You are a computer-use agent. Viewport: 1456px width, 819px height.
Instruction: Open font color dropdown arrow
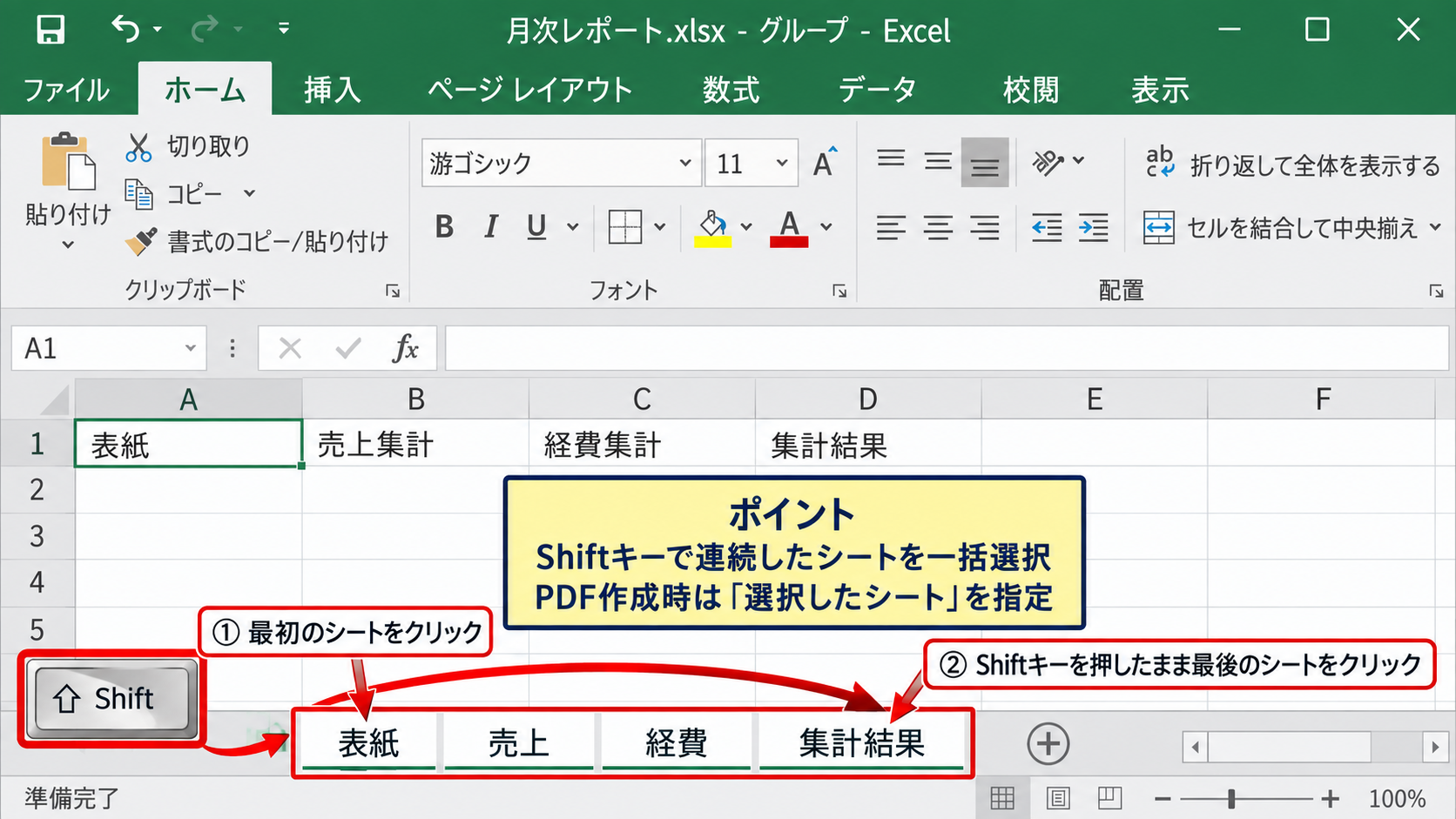[x=826, y=227]
